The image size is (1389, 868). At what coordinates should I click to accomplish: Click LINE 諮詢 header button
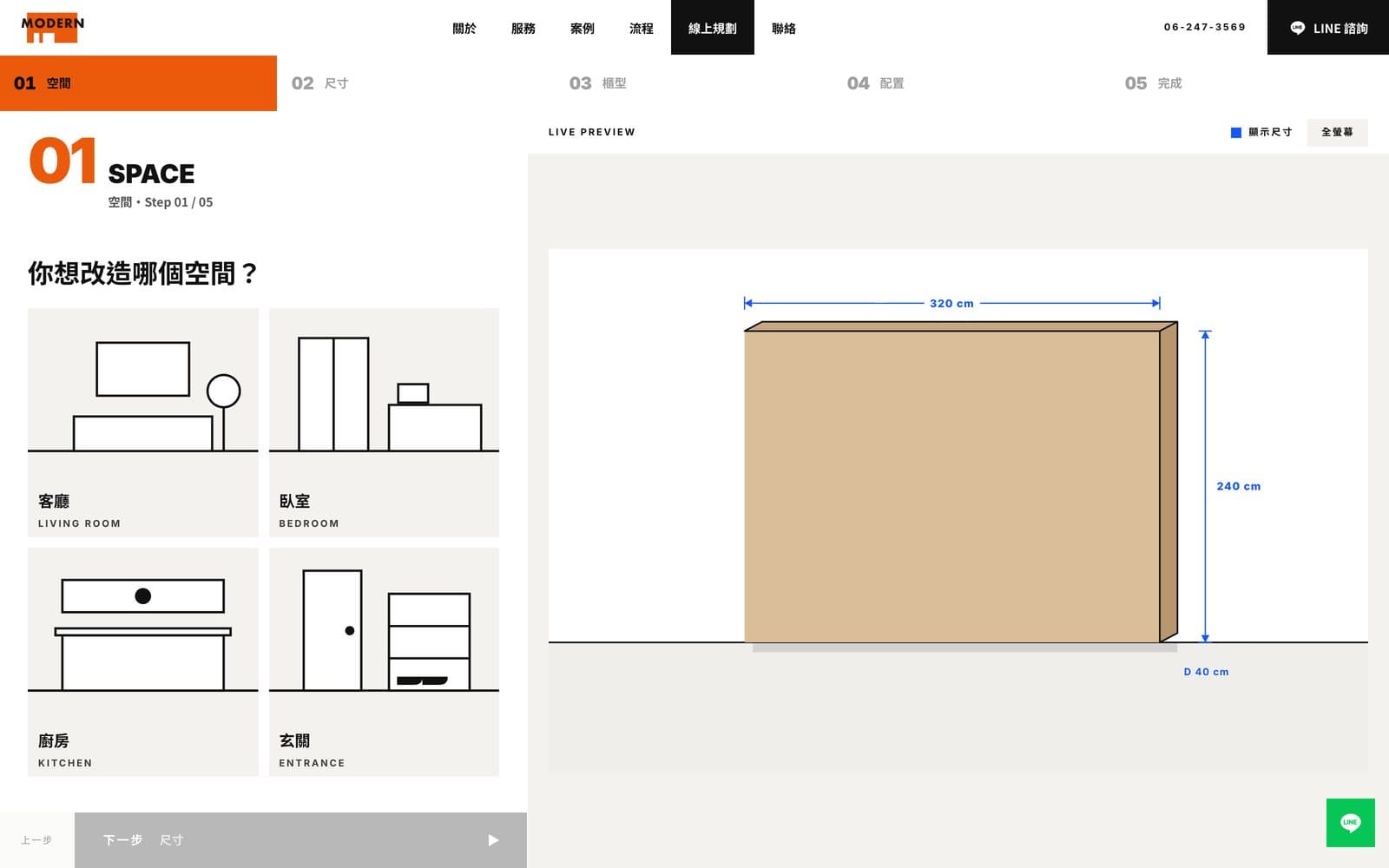[1328, 28]
